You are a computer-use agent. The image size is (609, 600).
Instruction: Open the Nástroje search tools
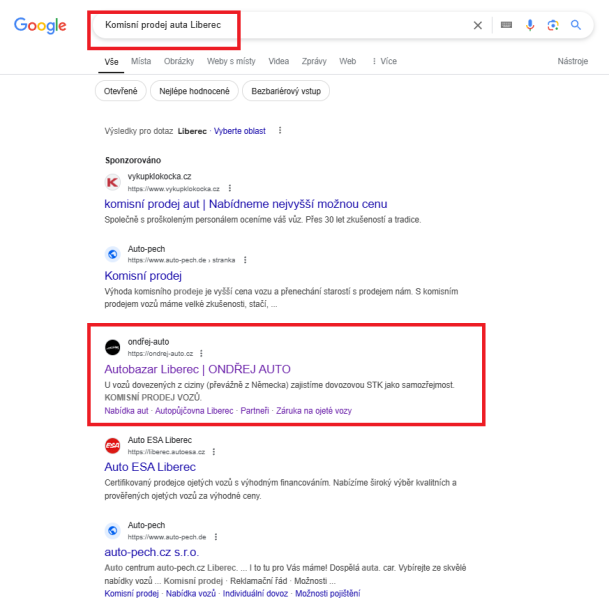[x=572, y=61]
